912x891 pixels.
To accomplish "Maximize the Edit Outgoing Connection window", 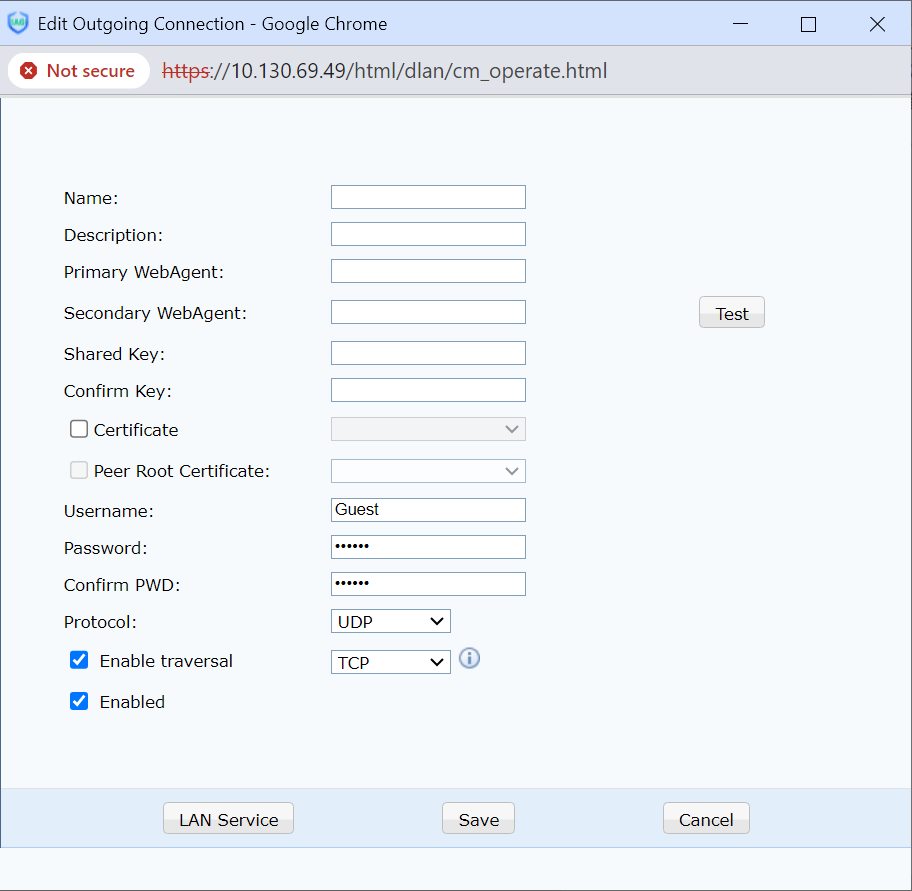I will point(808,25).
